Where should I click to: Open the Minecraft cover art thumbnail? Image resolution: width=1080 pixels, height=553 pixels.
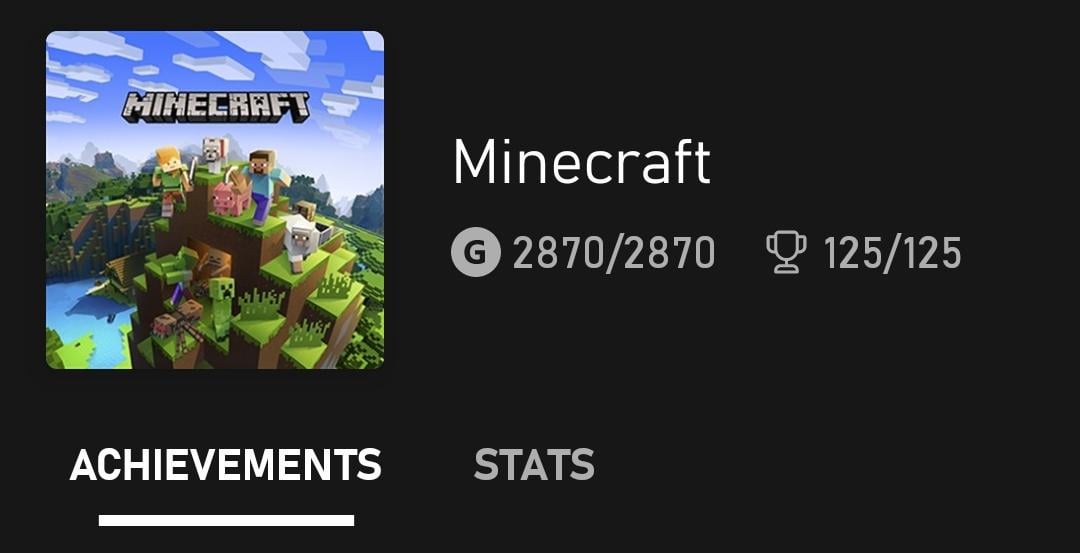click(215, 200)
